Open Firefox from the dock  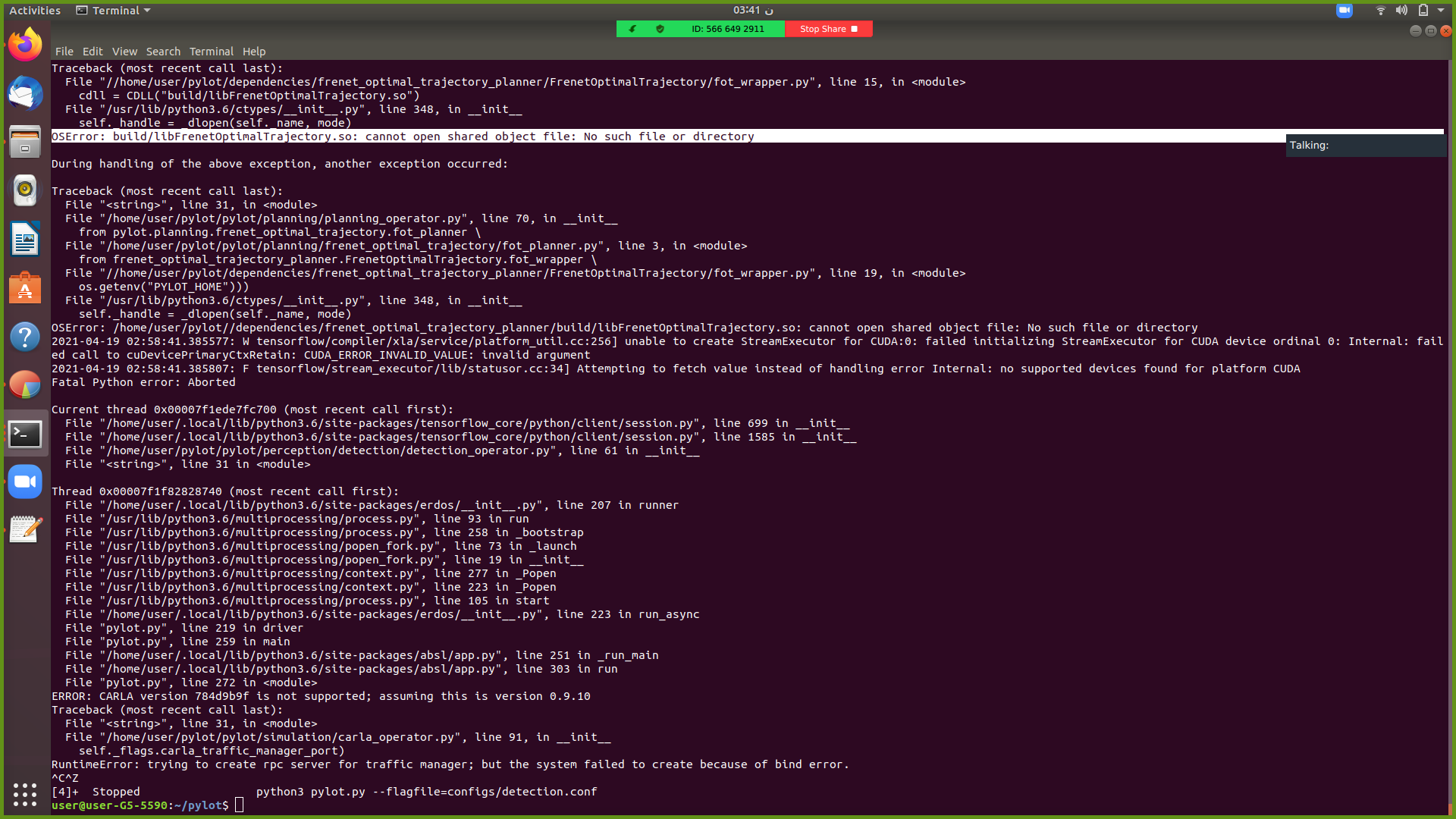point(25,45)
